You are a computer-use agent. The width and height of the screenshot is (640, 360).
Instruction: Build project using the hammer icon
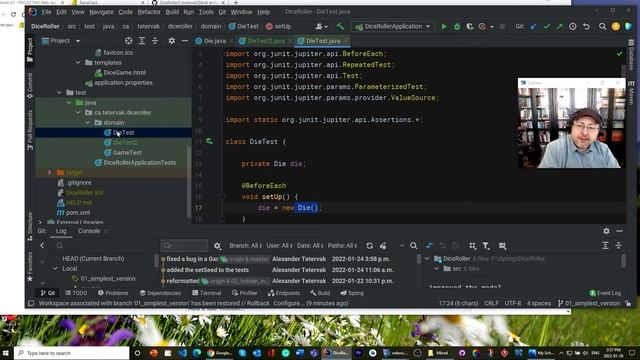(x=340, y=27)
